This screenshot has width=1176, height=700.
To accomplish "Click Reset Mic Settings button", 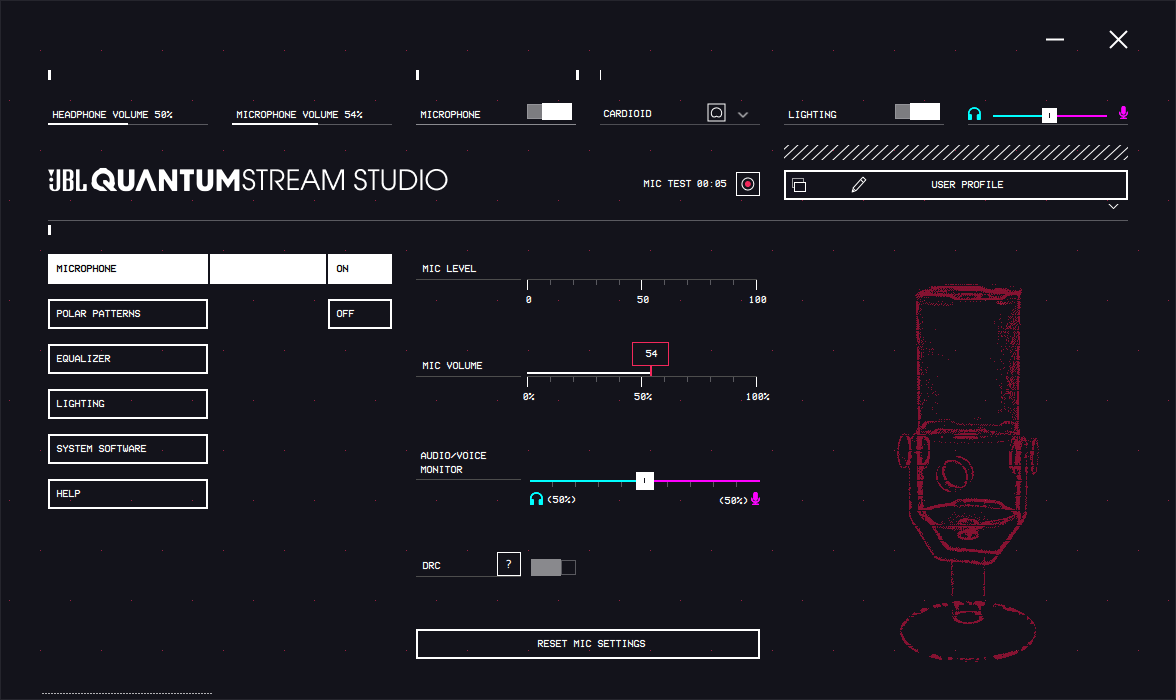I will tap(588, 644).
